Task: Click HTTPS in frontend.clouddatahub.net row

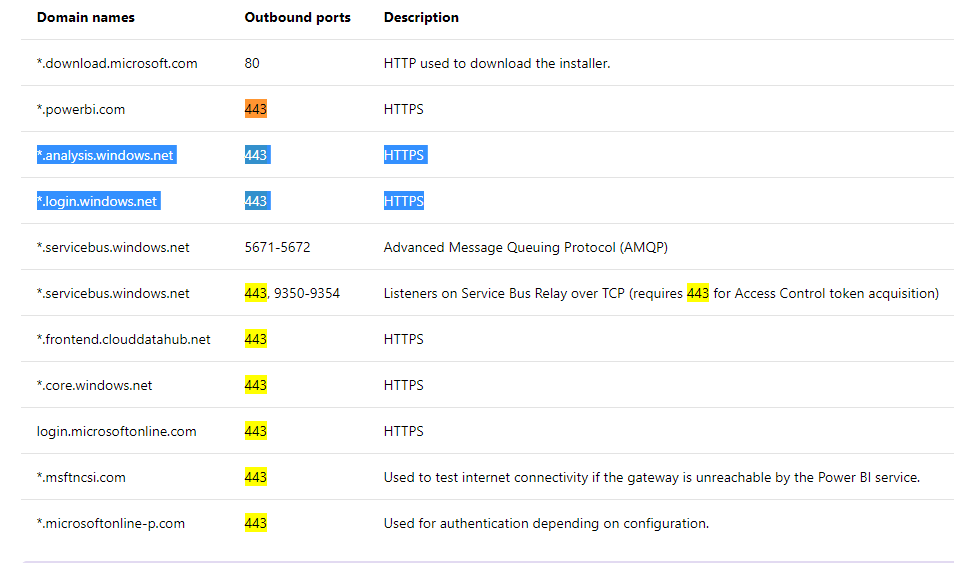Action: (403, 339)
